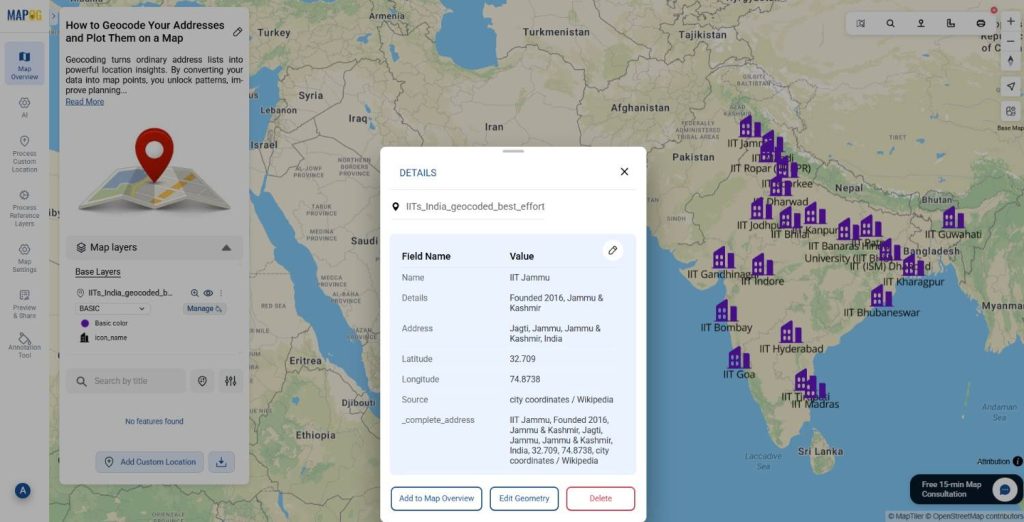
Task: Click the IIT Gandhinagar map marker
Action: pos(723,257)
